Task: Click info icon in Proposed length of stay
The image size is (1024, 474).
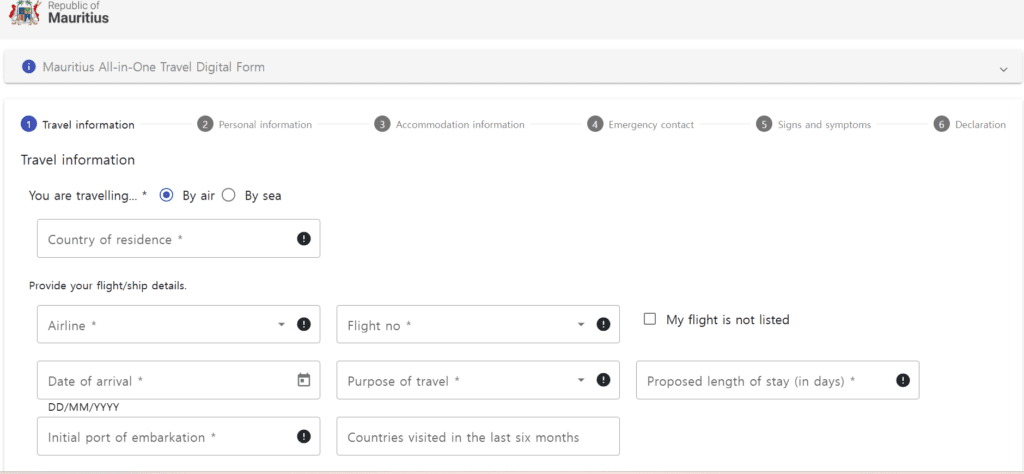Action: 903,380
